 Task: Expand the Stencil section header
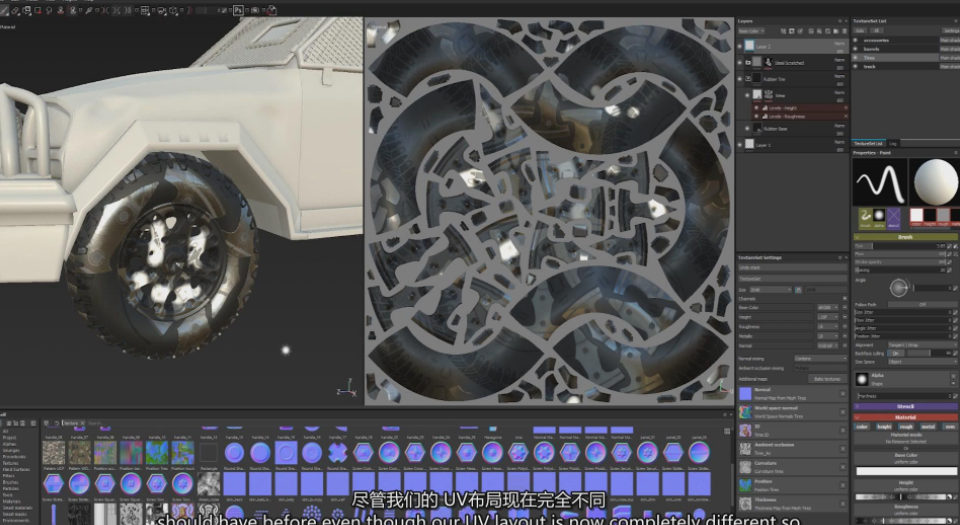(906, 406)
